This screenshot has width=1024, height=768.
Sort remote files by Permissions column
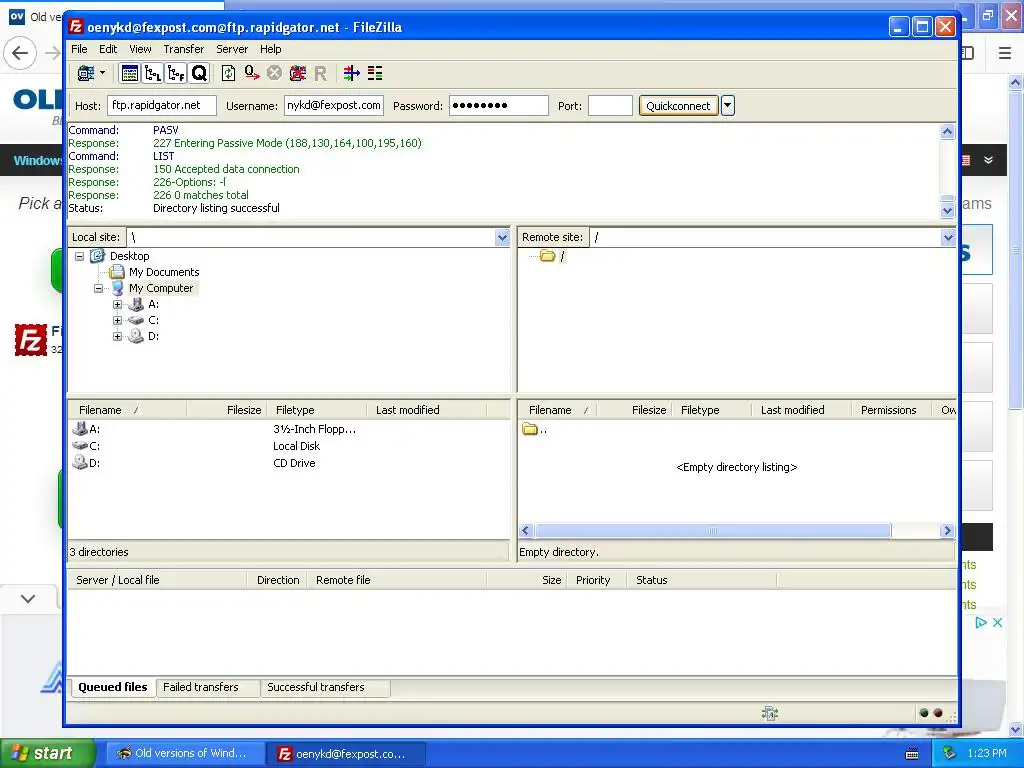(x=891, y=410)
